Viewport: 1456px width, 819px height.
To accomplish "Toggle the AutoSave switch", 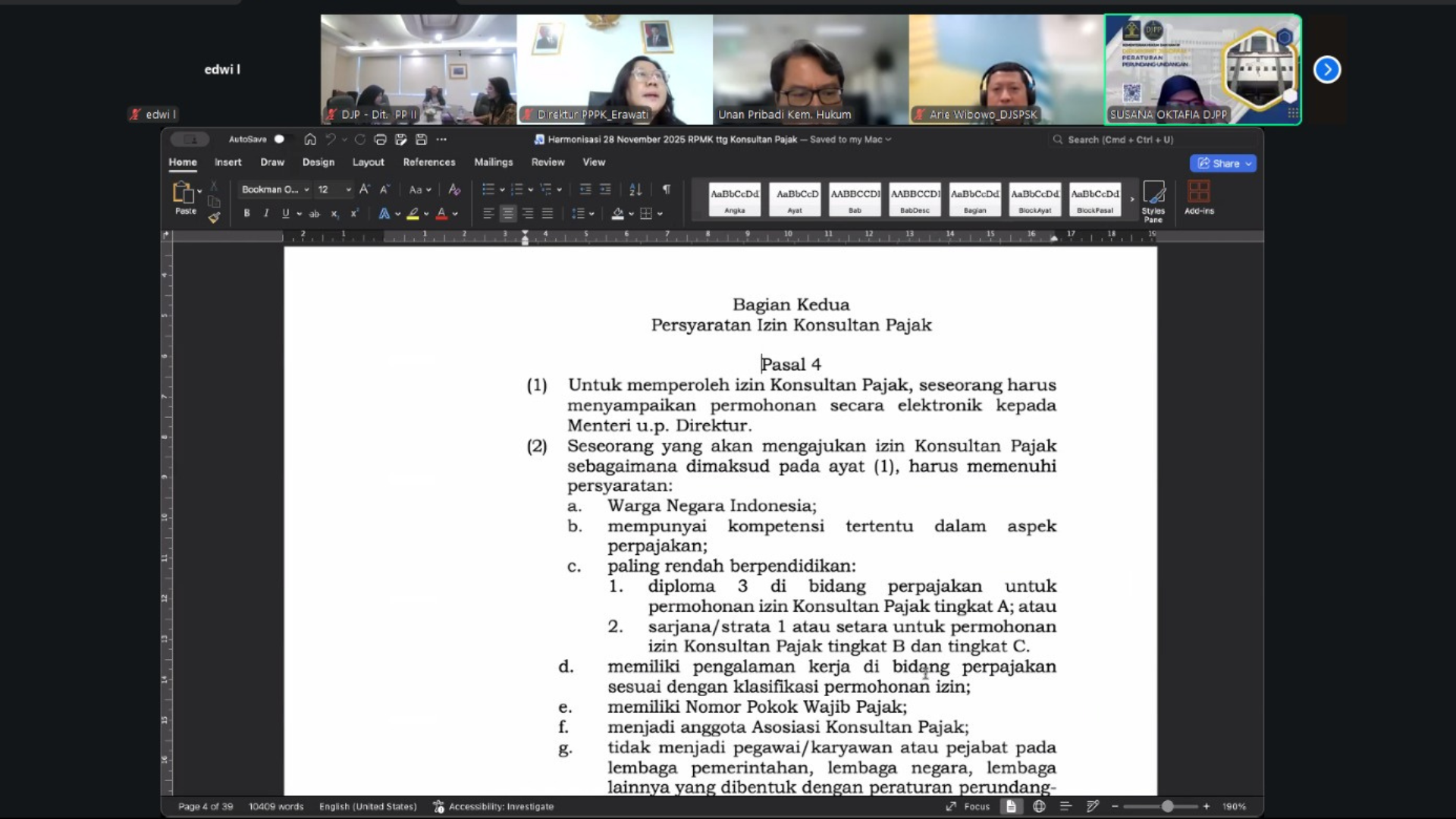I will click(282, 140).
